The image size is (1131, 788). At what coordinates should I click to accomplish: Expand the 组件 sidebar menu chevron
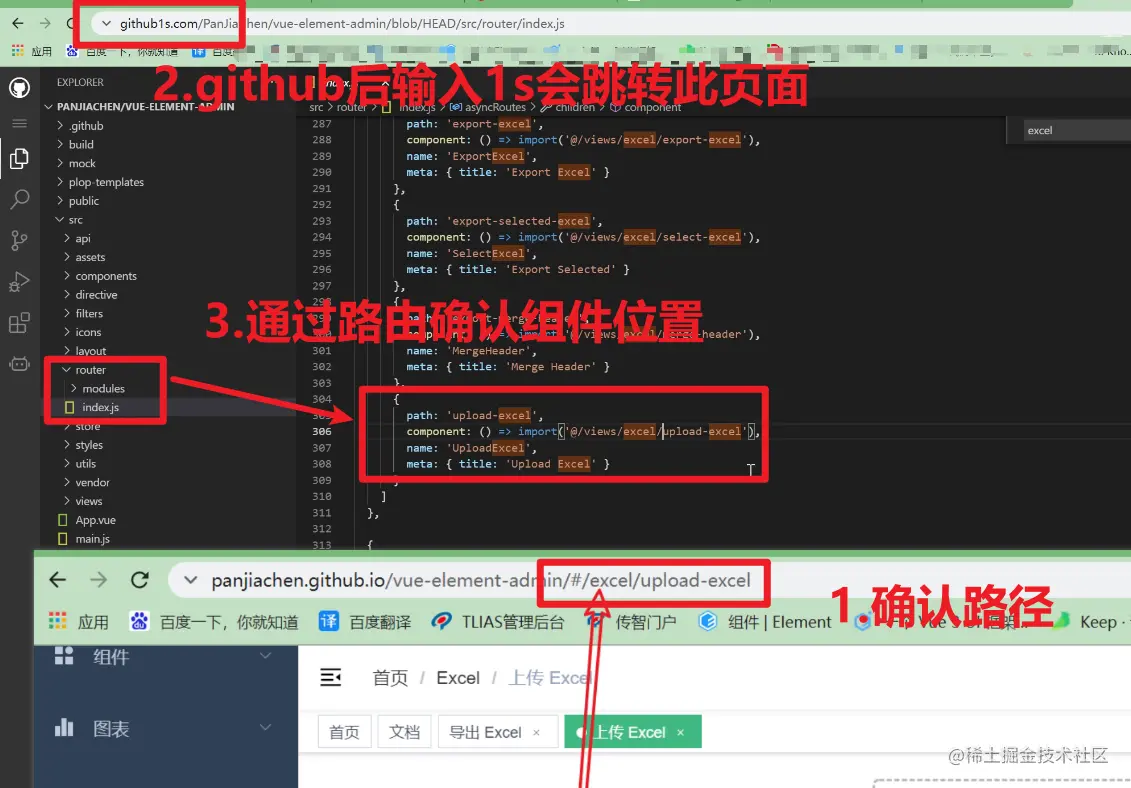click(265, 656)
